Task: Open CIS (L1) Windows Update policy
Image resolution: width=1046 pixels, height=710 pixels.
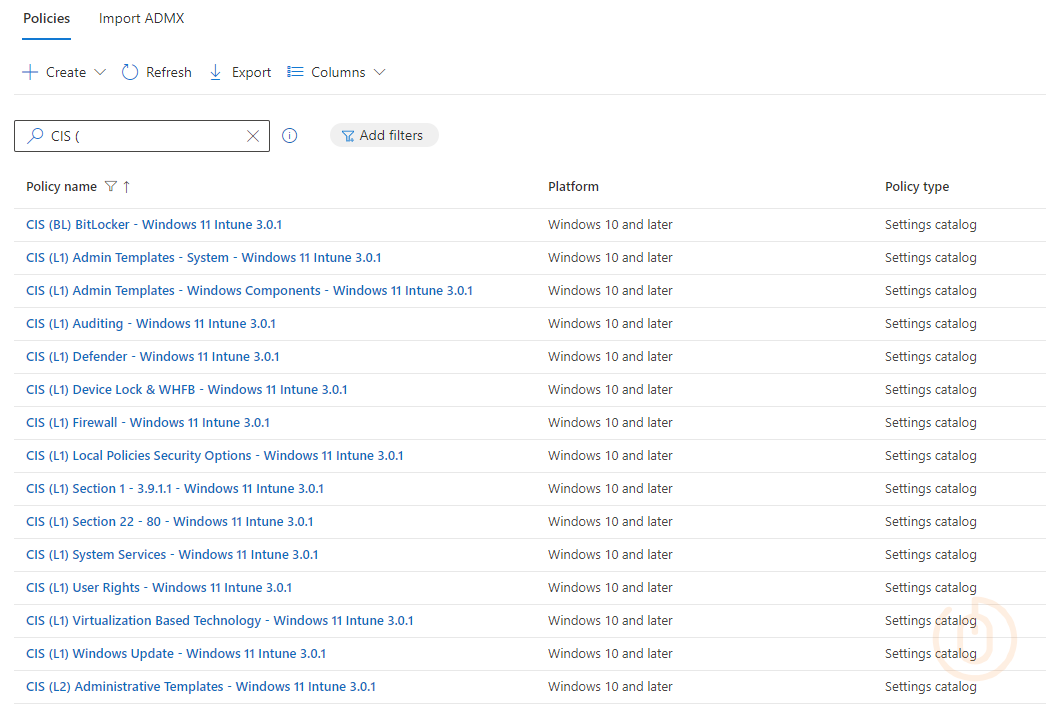Action: (176, 654)
